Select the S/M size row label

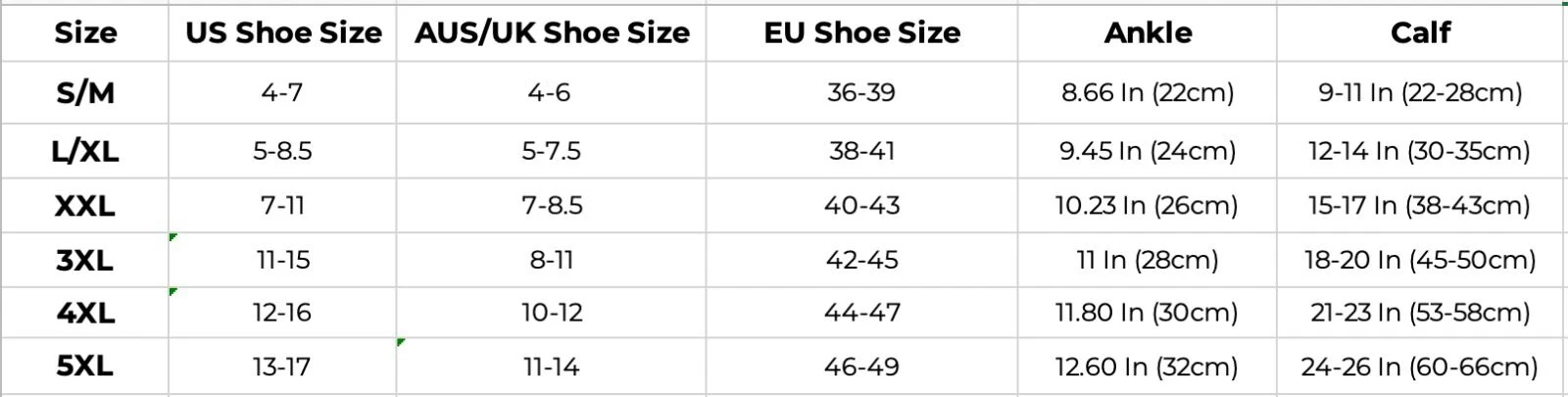point(85,93)
